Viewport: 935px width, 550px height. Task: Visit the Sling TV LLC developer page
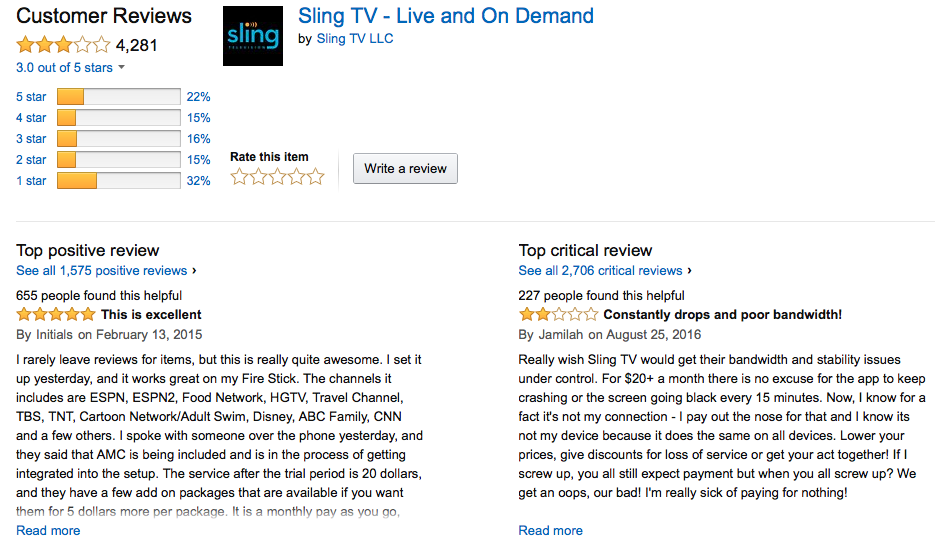pyautogui.click(x=355, y=39)
